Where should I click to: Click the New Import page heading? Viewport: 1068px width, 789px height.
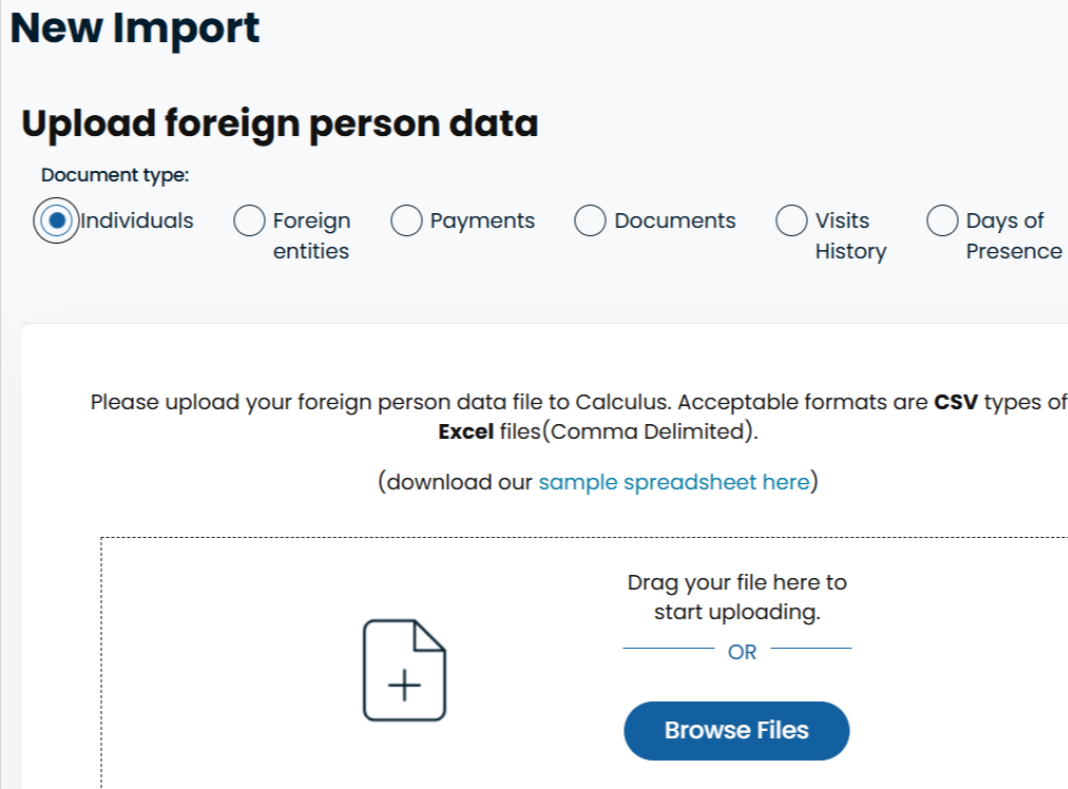[135, 29]
